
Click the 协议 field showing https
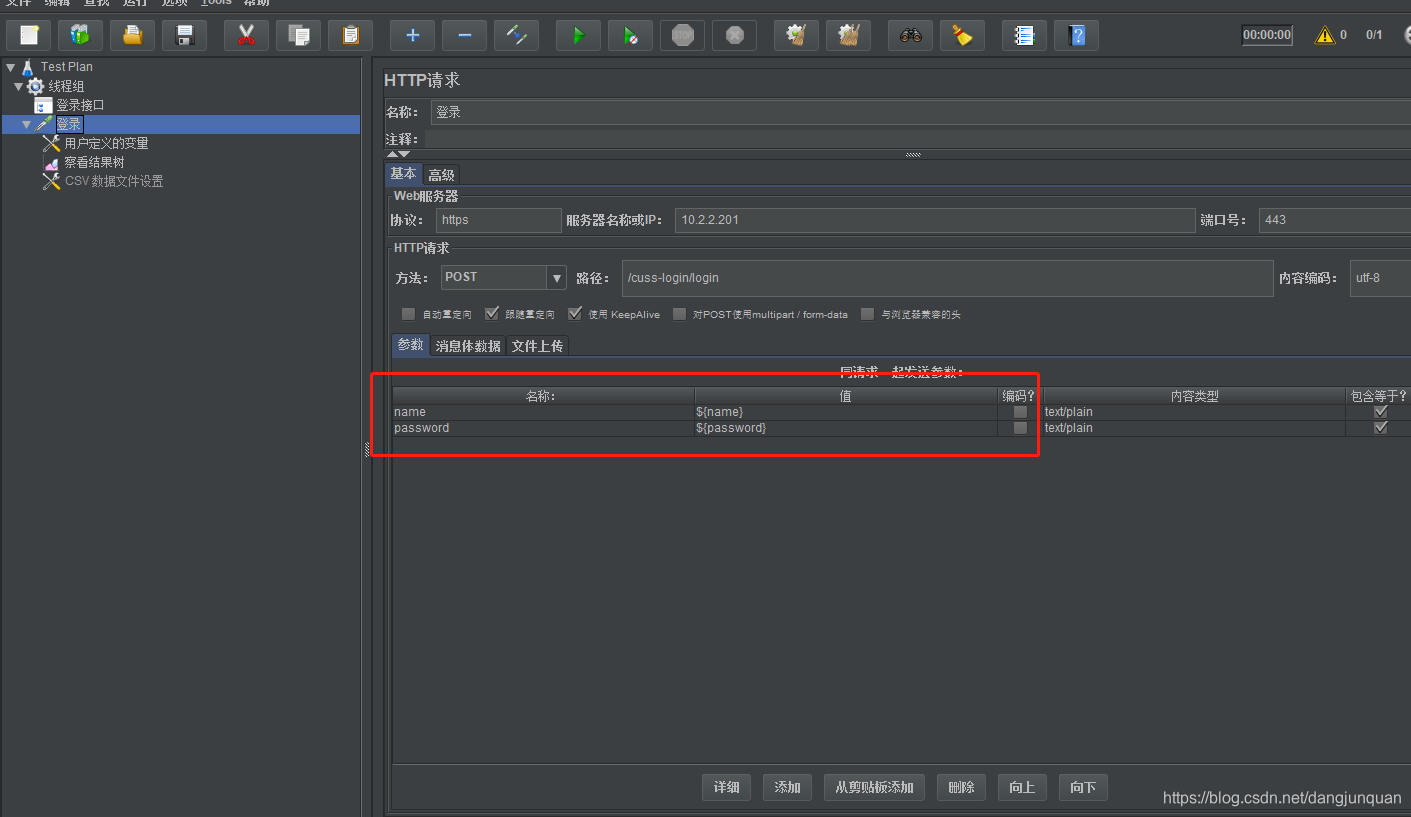tap(499, 220)
